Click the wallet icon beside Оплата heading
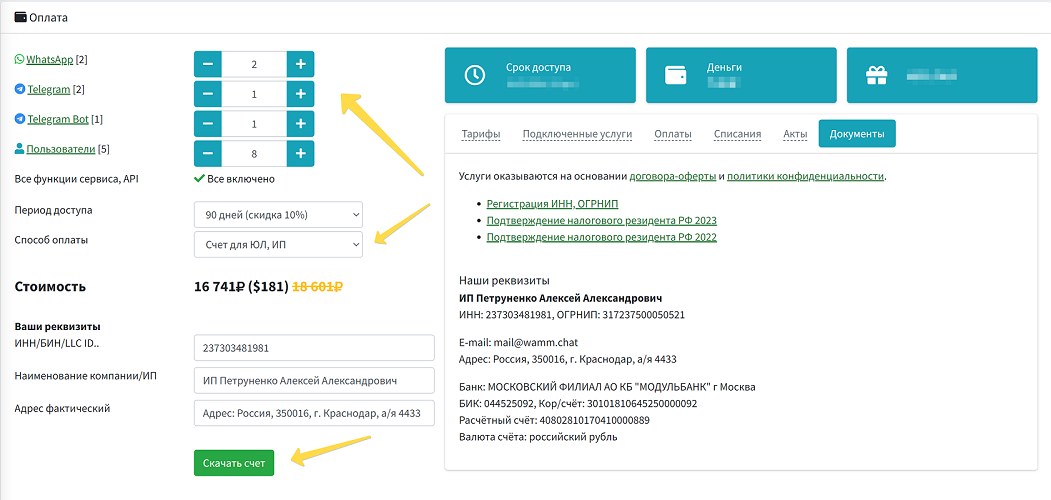The image size is (1051, 500). tap(20, 17)
